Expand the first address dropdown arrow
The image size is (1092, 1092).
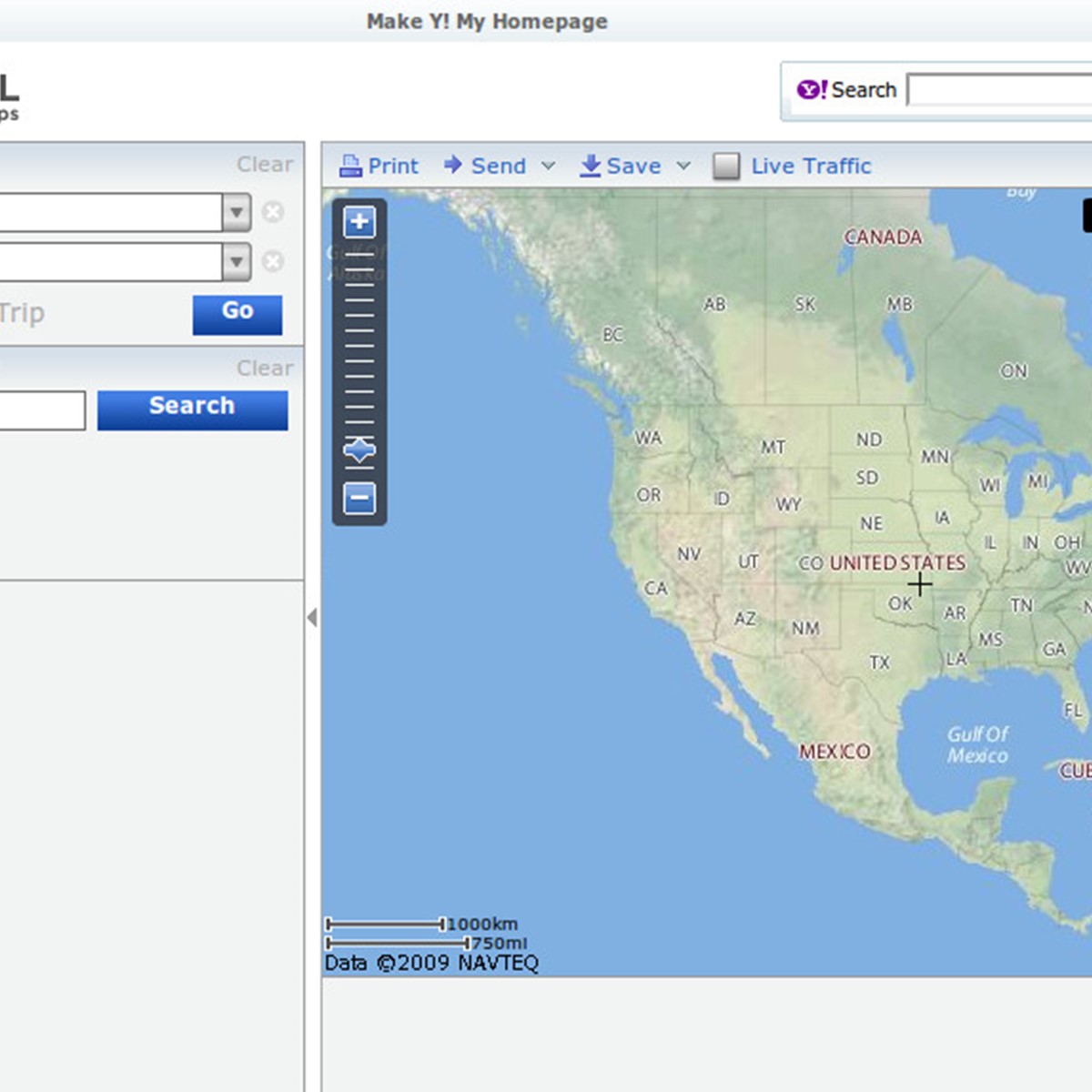click(236, 213)
